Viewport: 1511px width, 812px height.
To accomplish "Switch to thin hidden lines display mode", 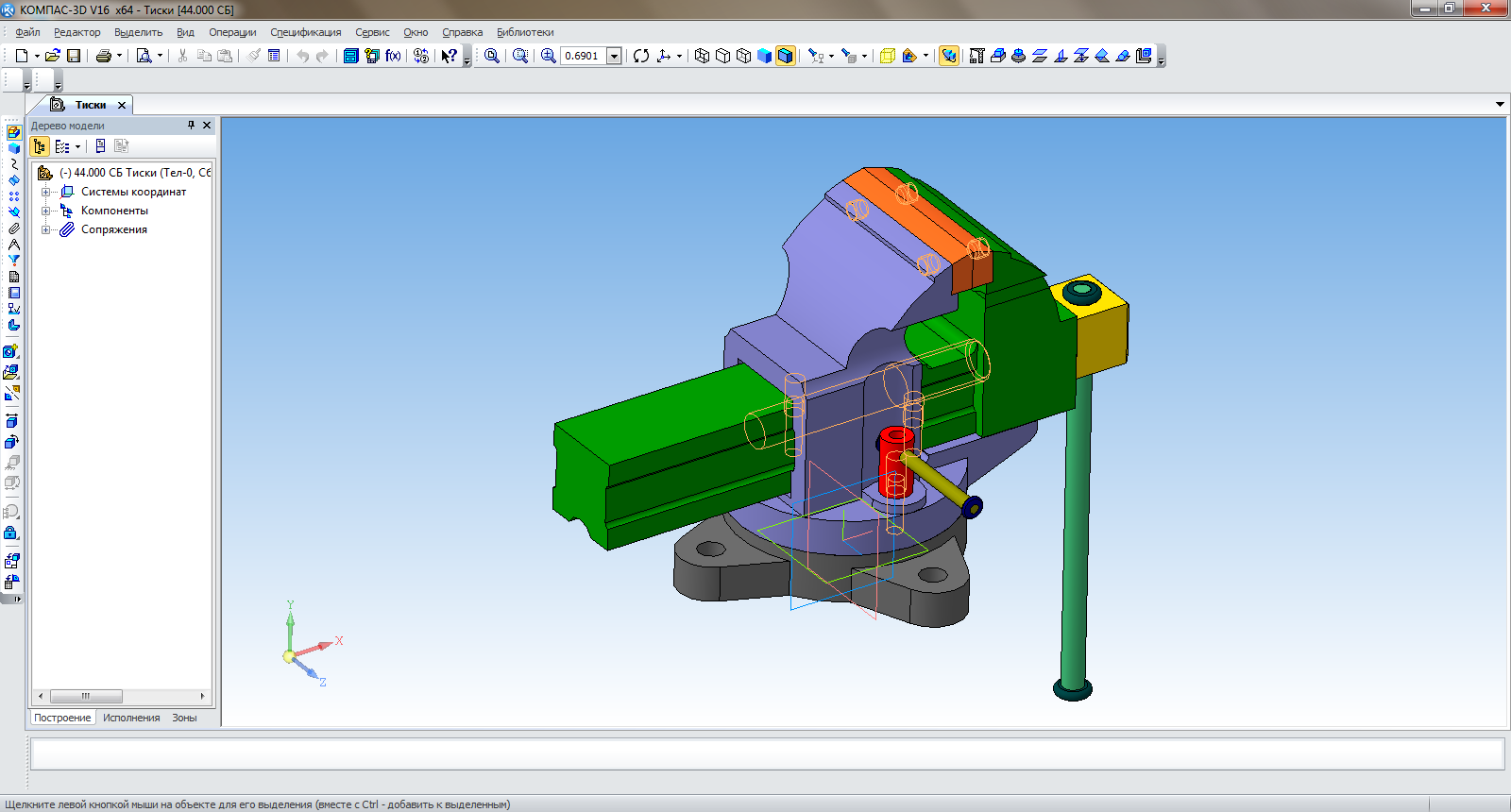I will click(743, 56).
